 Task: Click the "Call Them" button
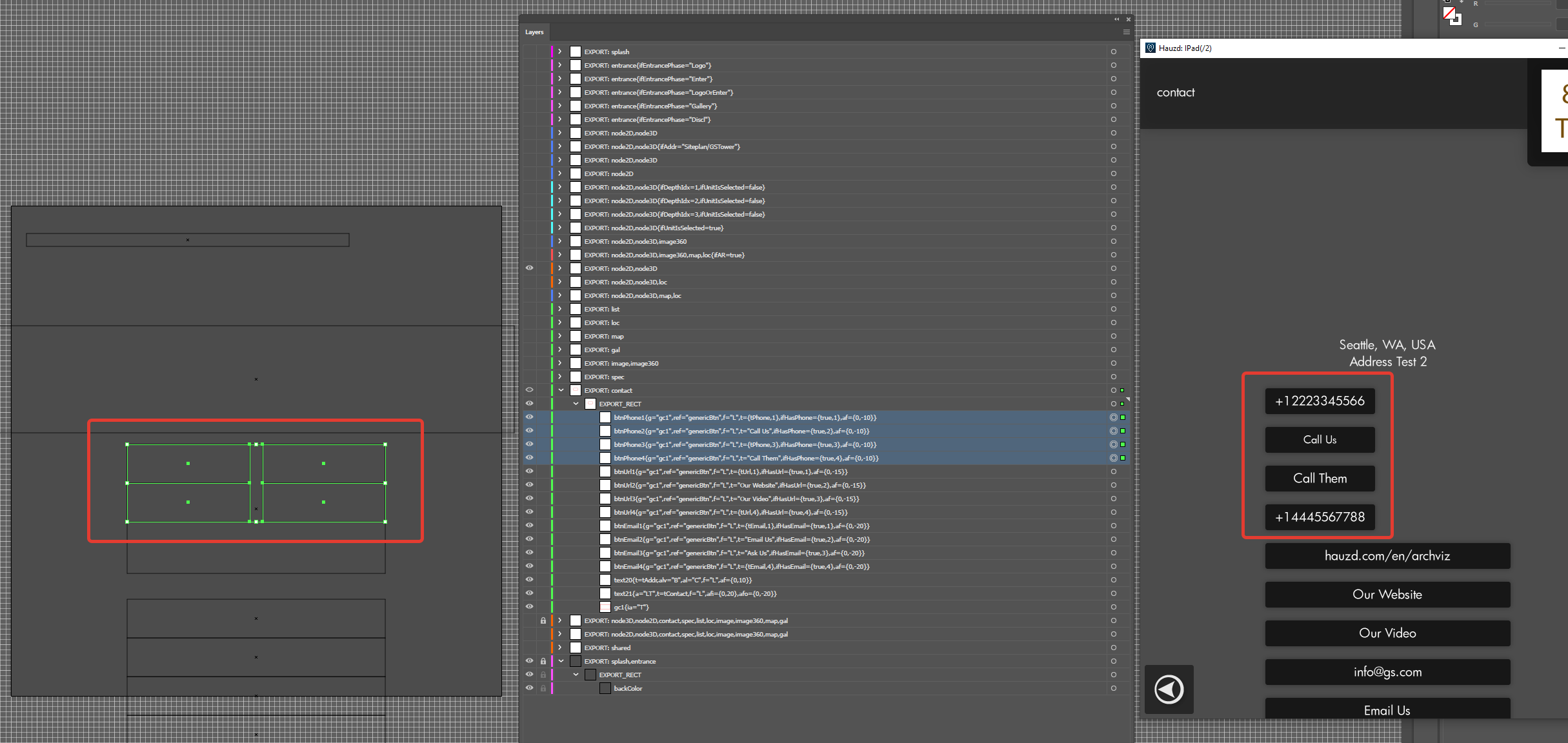click(1320, 479)
